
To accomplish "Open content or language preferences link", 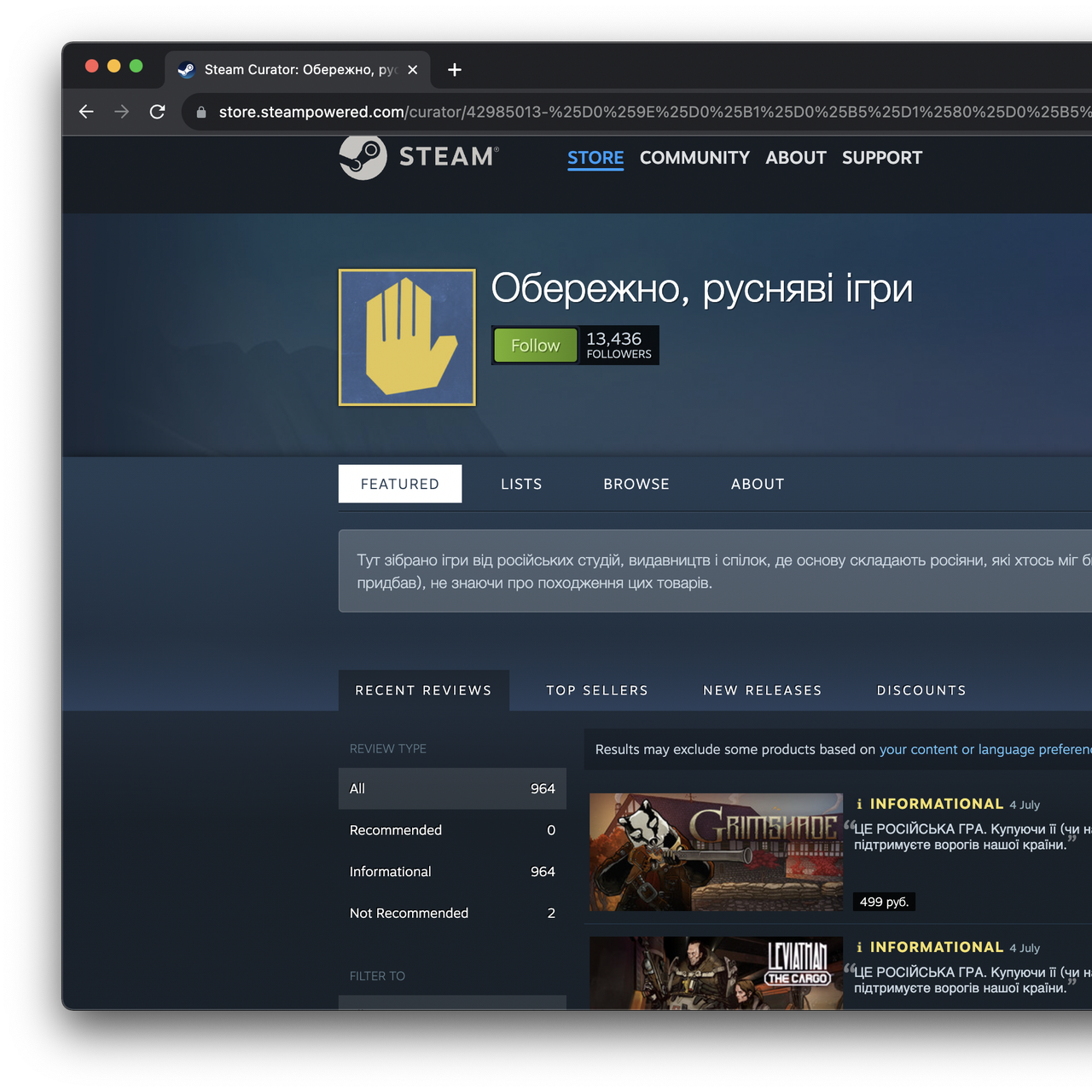I will (985, 749).
